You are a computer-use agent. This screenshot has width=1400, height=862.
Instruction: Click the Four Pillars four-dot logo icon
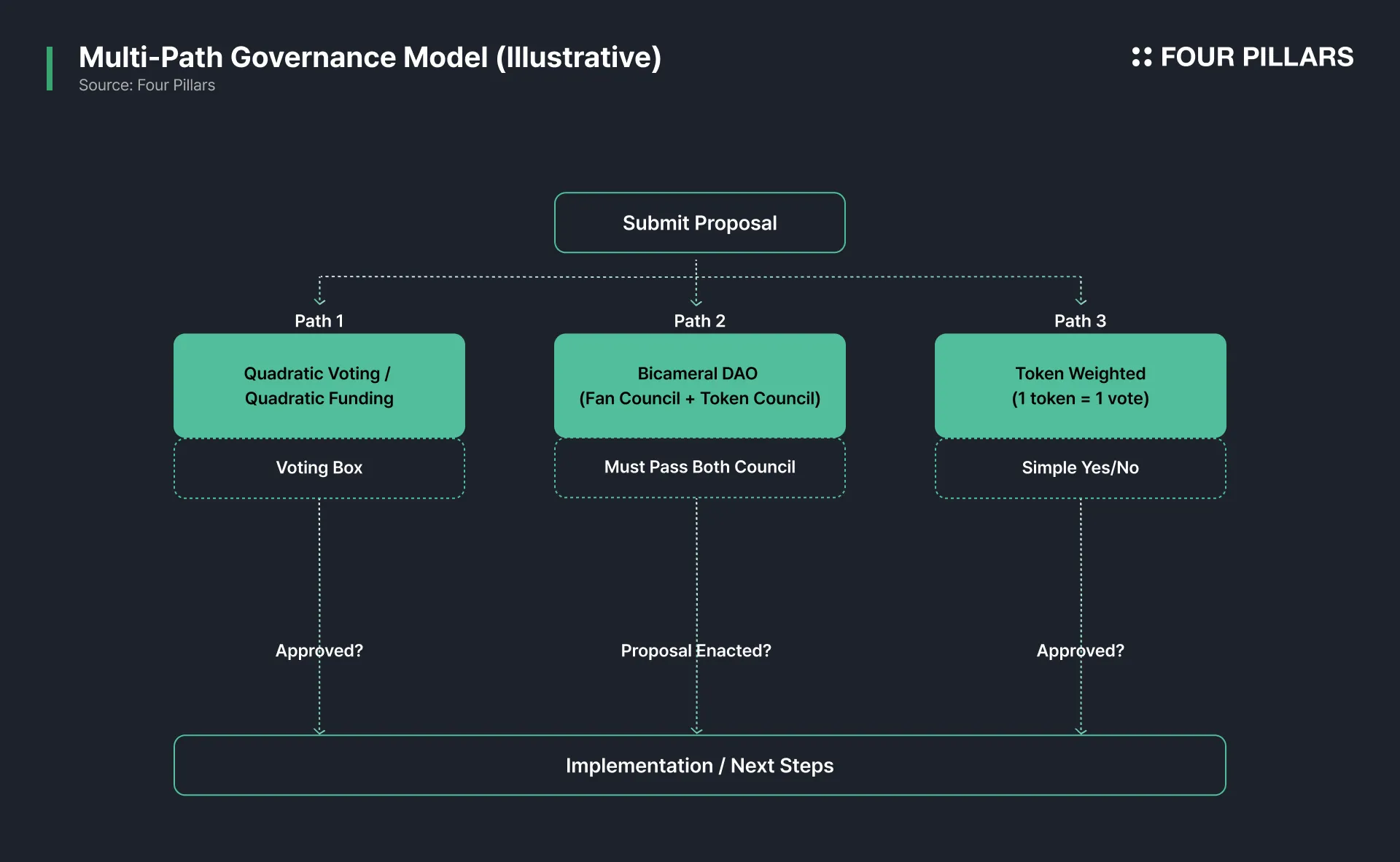click(x=1141, y=57)
